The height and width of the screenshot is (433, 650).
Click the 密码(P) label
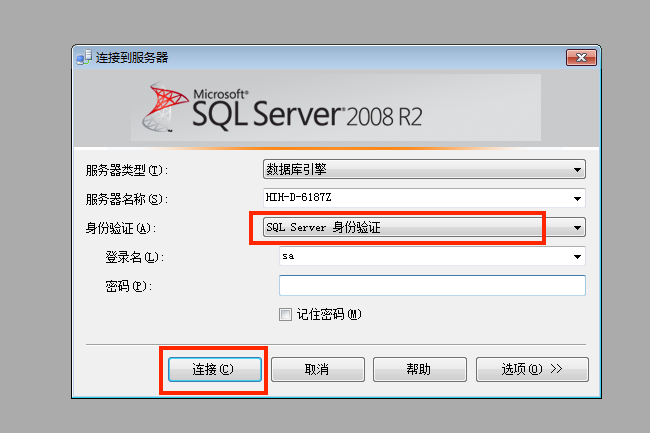pyautogui.click(x=129, y=286)
